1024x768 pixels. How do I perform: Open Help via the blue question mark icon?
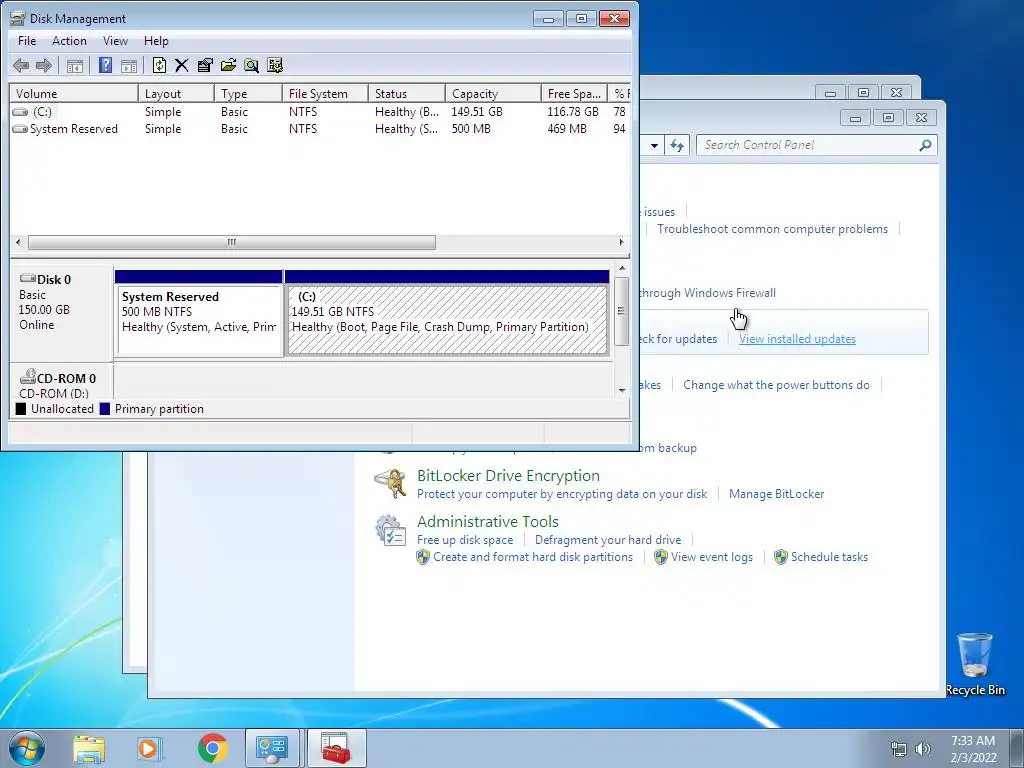point(105,65)
